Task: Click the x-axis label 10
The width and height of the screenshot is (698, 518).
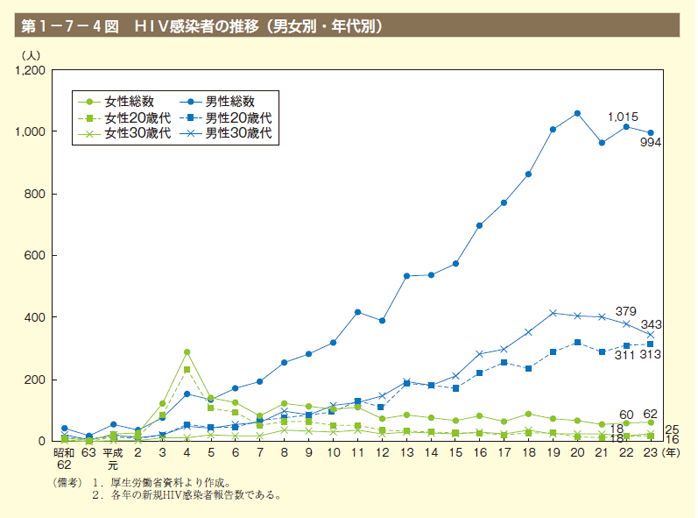Action: pyautogui.click(x=333, y=453)
